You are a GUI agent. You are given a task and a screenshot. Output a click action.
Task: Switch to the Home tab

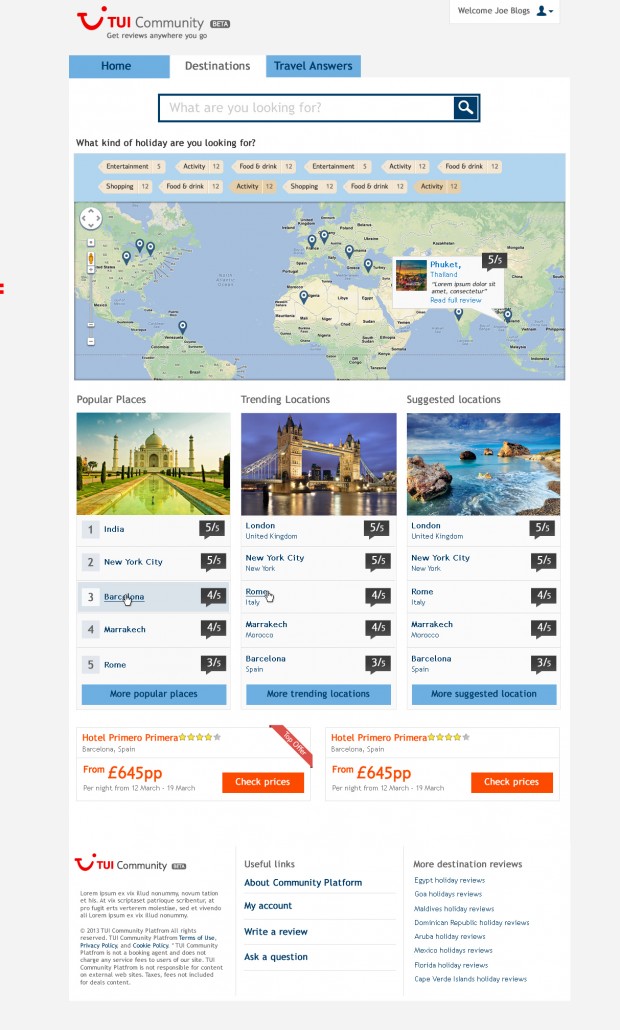[116, 66]
